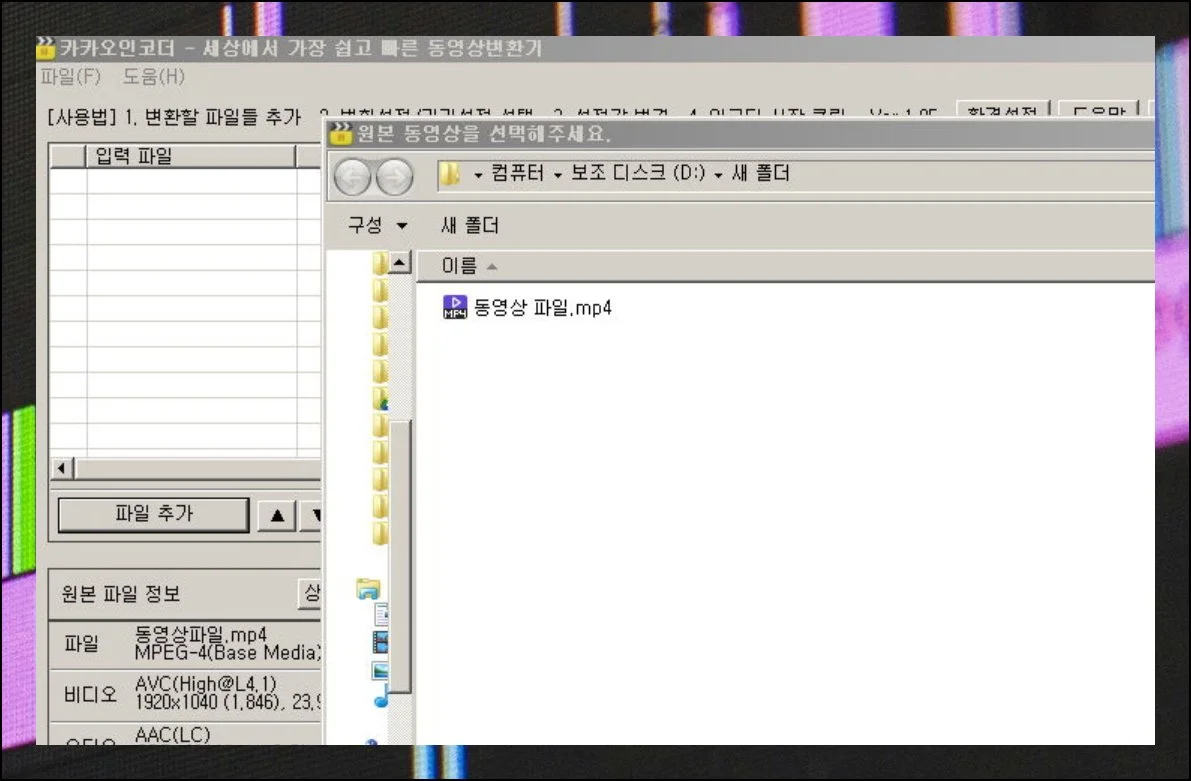Open the 도움(H) menu
Image resolution: width=1191 pixels, height=781 pixels.
pos(153,77)
